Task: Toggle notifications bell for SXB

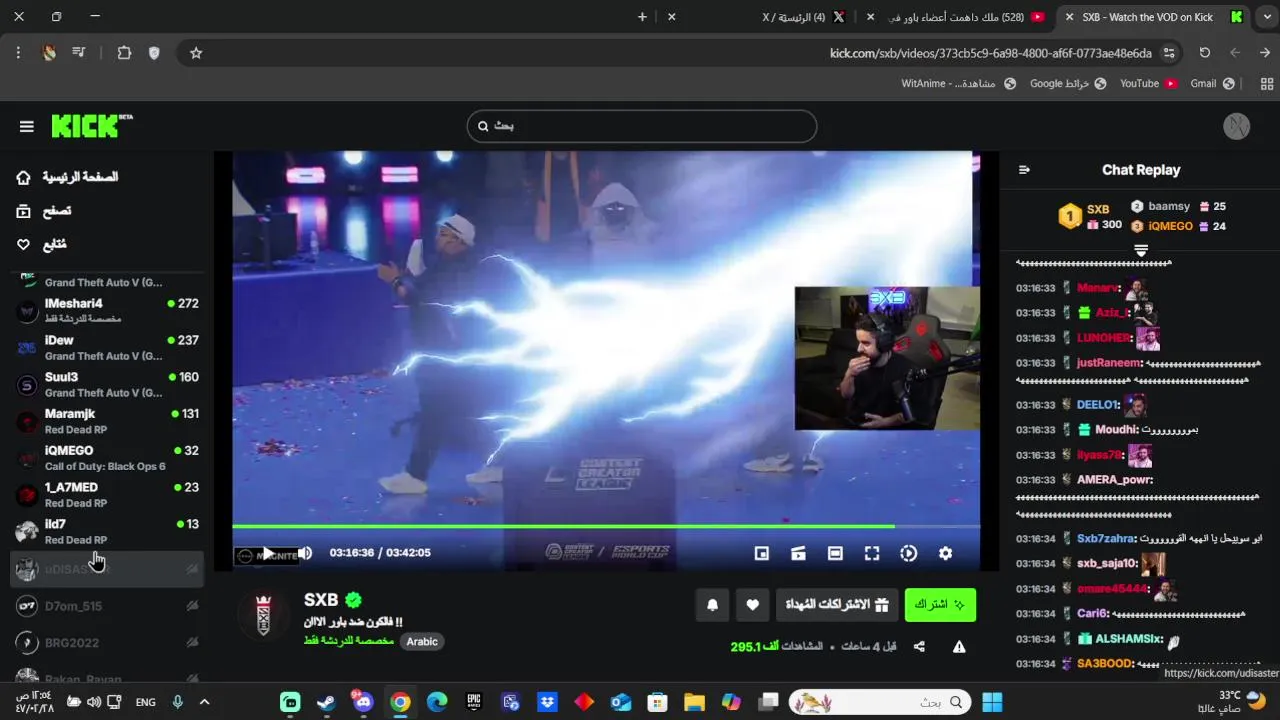Action: [x=712, y=604]
